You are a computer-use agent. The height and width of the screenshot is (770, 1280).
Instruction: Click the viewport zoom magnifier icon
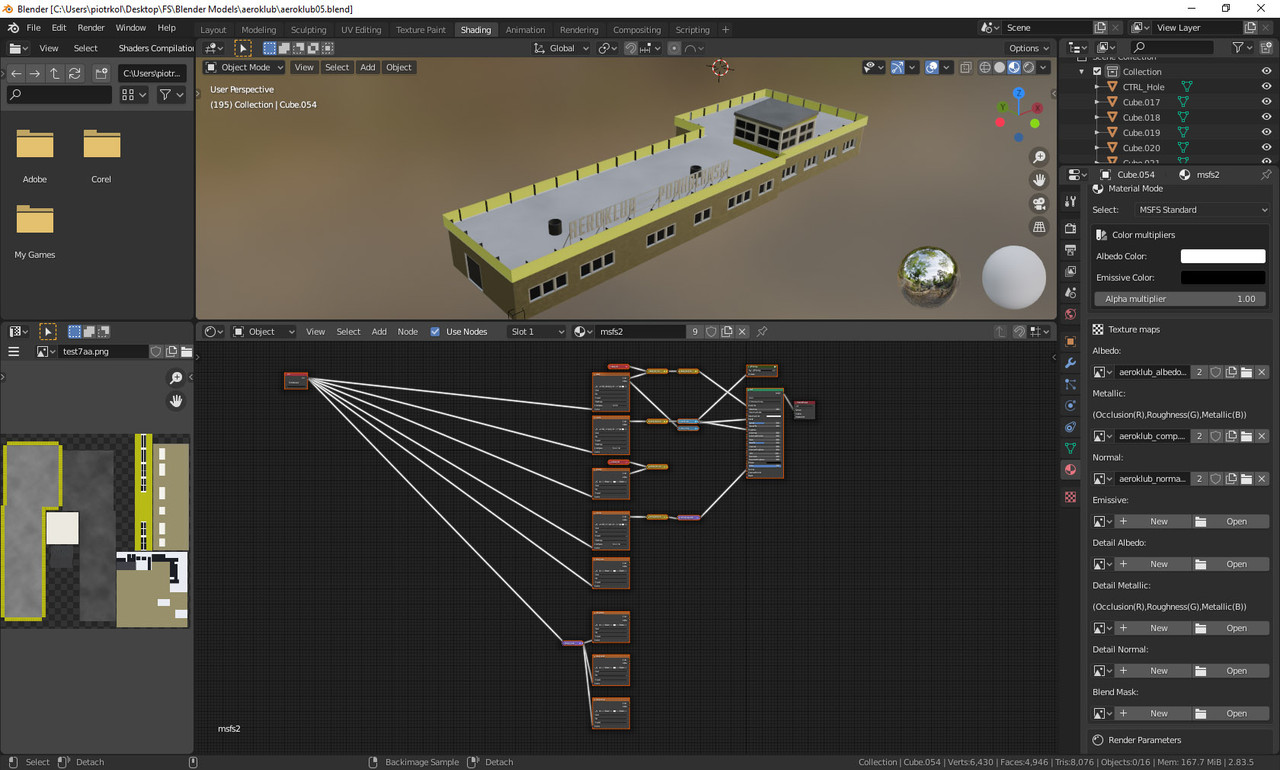point(1040,157)
